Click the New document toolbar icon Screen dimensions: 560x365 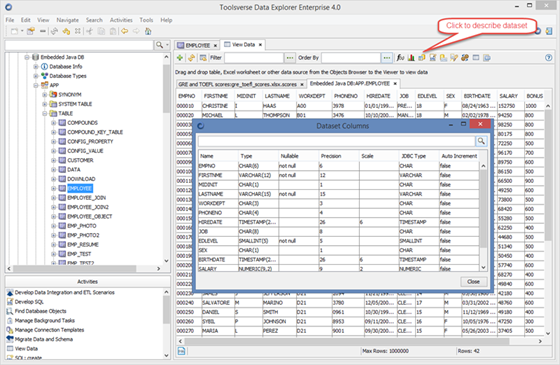coord(14,31)
